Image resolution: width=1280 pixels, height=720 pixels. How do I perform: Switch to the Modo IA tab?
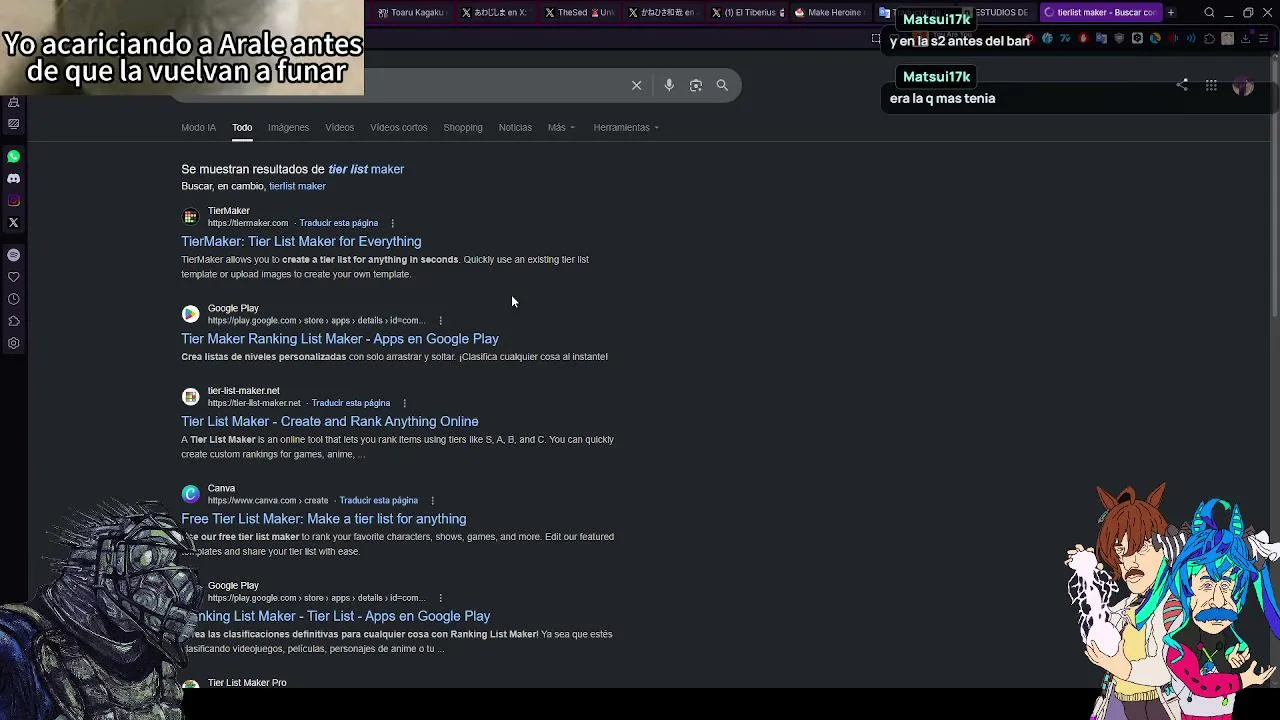pos(198,127)
